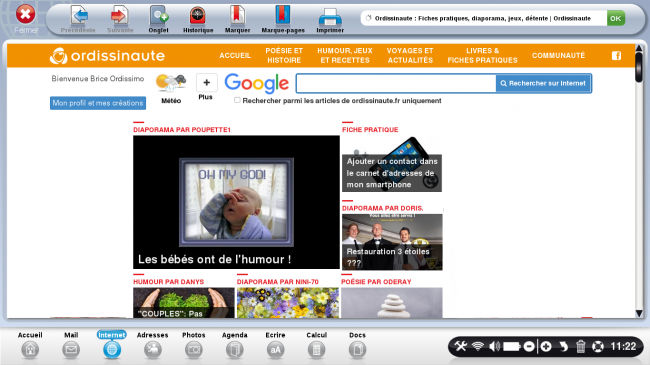This screenshot has height=365, width=650.
Task: Click Rechercher sur Internet button
Action: (x=543, y=83)
